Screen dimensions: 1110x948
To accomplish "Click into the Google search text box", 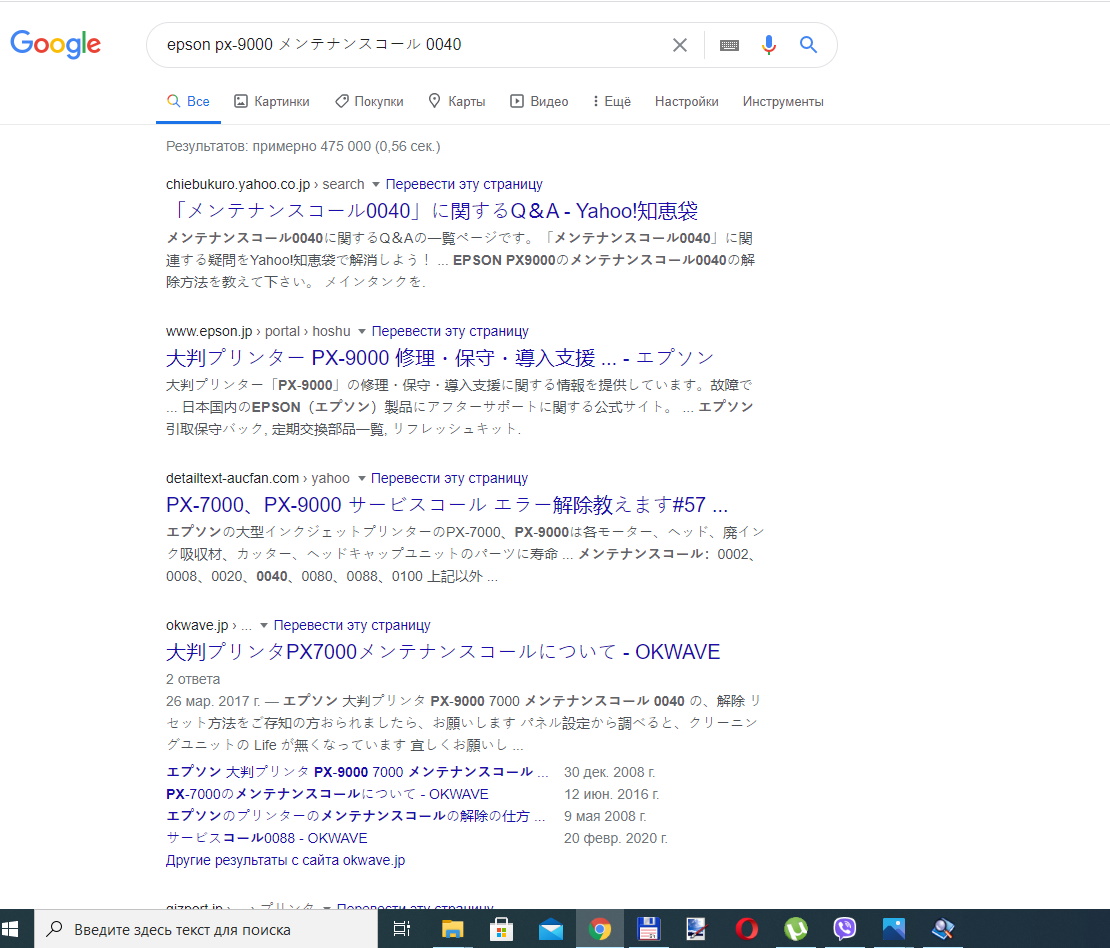I will pyautogui.click(x=411, y=45).
